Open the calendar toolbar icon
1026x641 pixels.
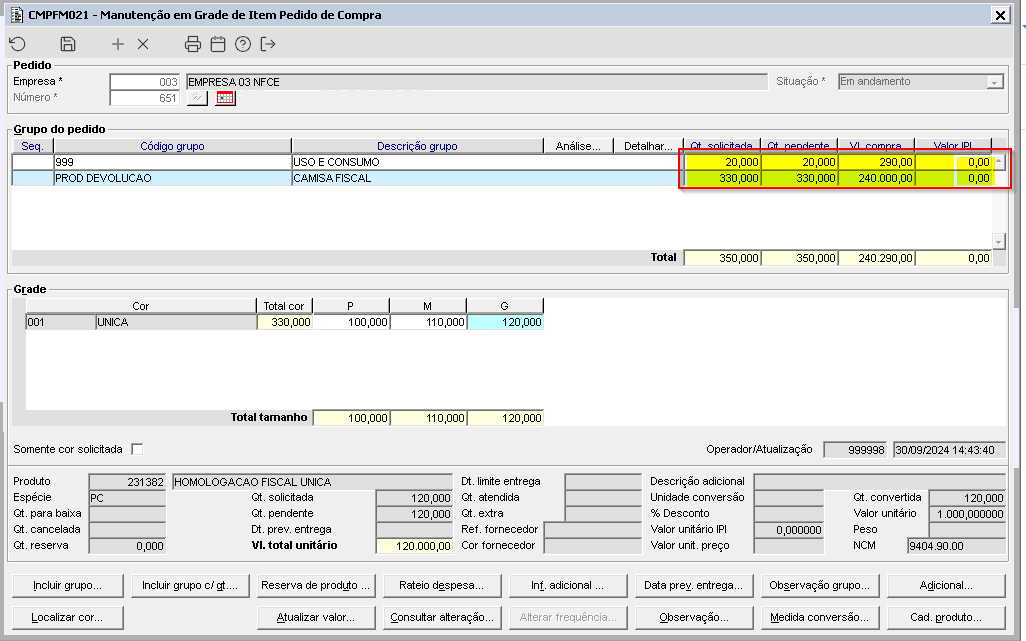(x=218, y=44)
